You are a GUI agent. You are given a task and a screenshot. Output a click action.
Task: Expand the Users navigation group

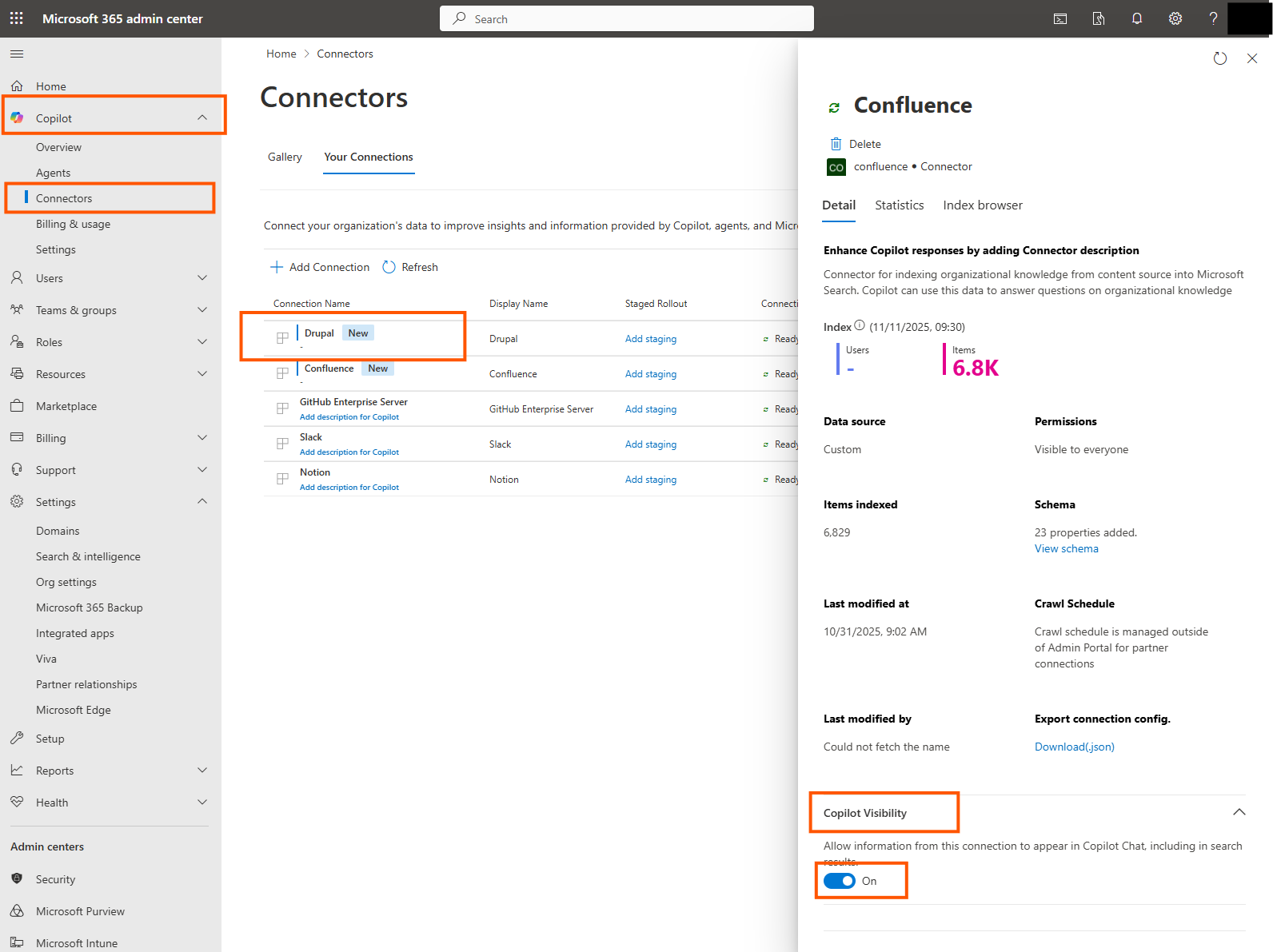pyautogui.click(x=202, y=278)
